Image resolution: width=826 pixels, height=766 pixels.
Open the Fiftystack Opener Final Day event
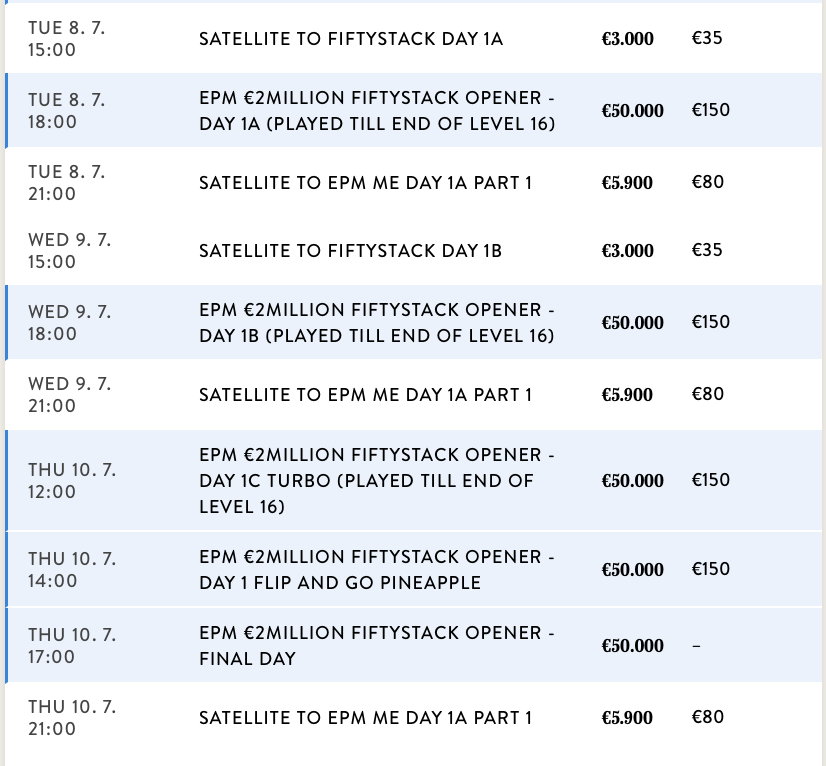tap(376, 646)
